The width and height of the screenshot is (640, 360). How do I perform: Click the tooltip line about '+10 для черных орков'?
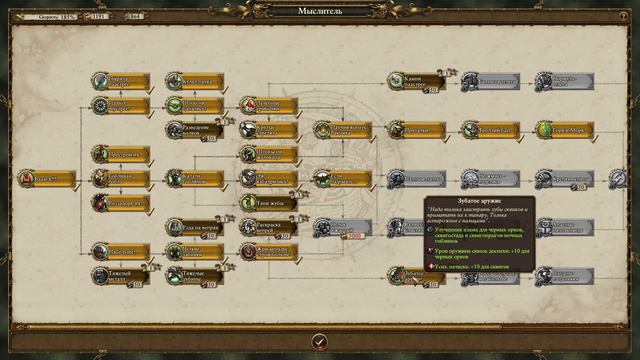(482, 254)
